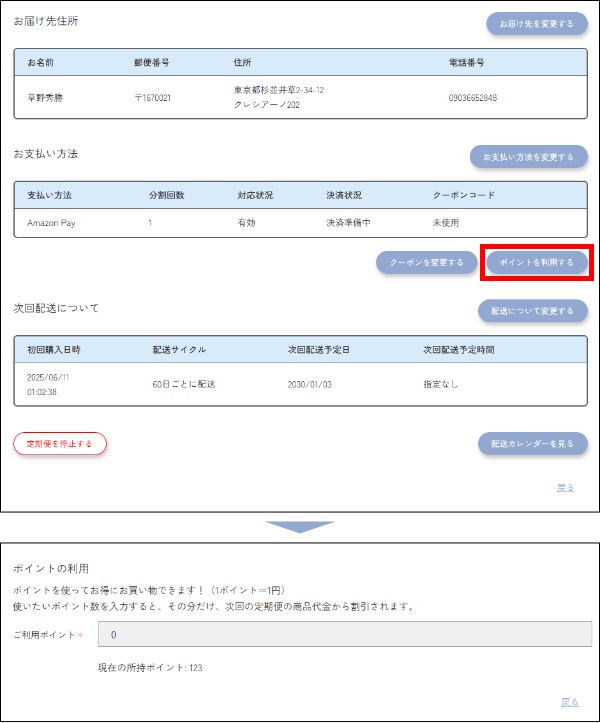Select address line クレシアーノ202
The width and height of the screenshot is (600, 723).
[267, 105]
